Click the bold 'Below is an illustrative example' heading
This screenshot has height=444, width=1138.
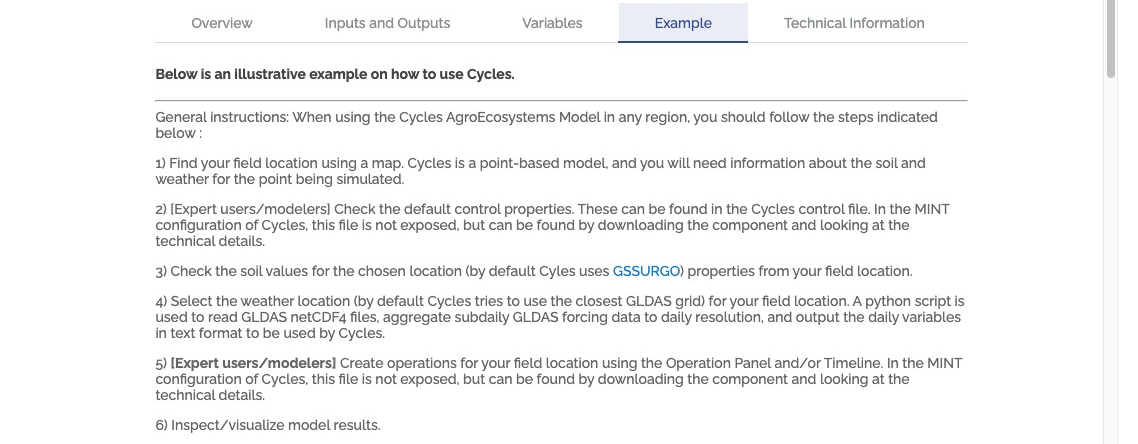coord(335,74)
